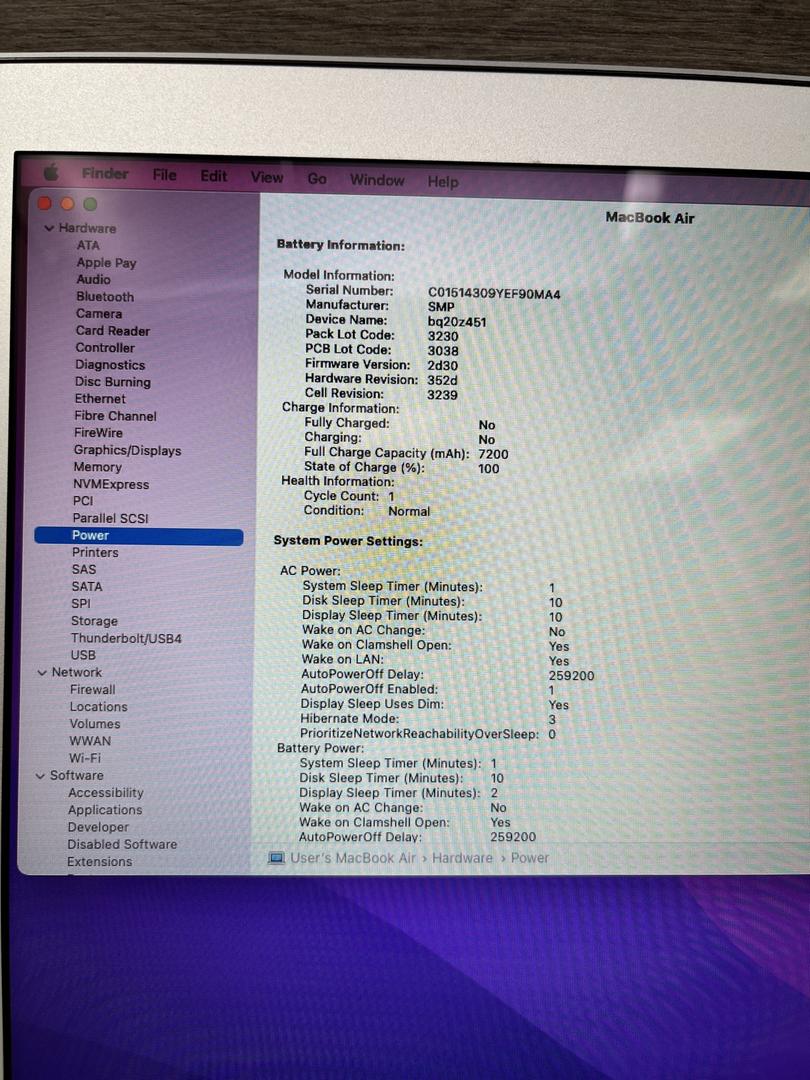Viewport: 810px width, 1080px height.
Task: Select Camera in the sidebar
Action: coord(98,313)
